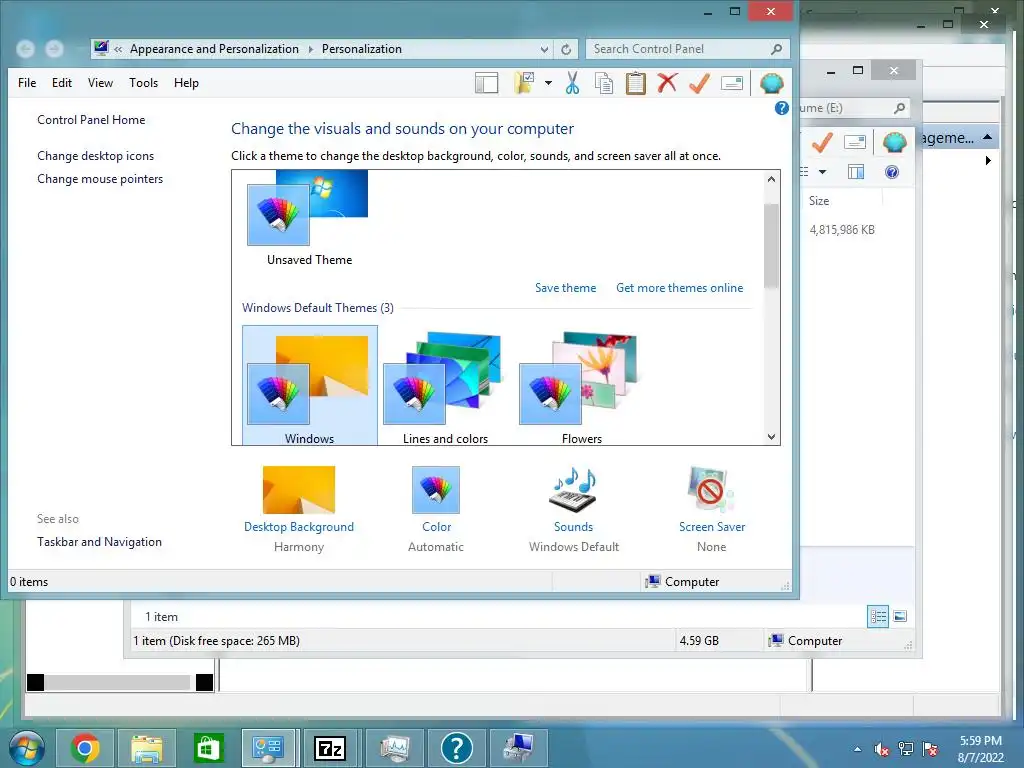Click orange checkmark in the background window

(x=822, y=142)
